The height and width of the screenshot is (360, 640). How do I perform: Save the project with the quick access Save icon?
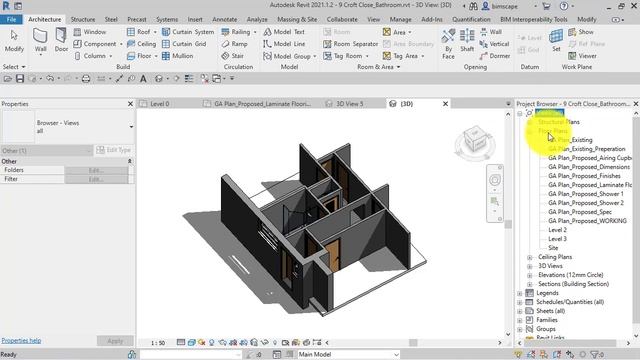pos(20,78)
